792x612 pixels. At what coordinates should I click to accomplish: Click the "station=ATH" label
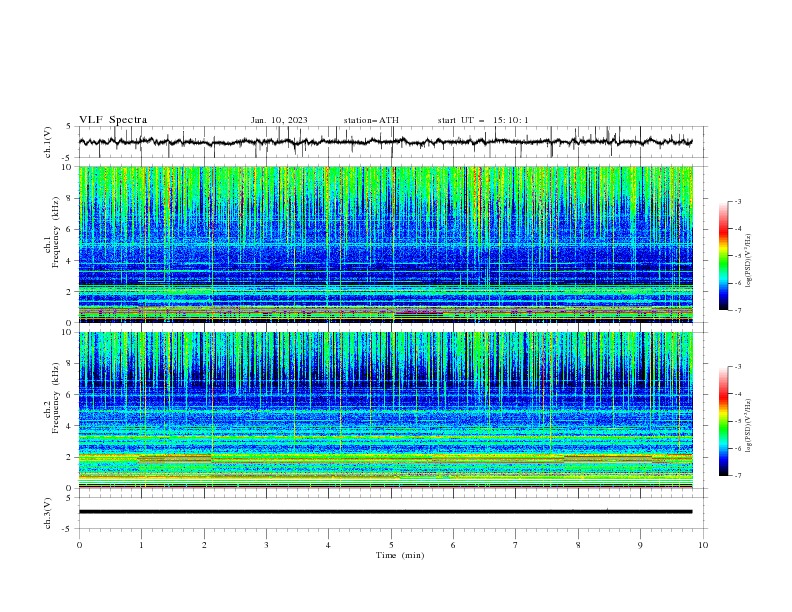coord(371,120)
